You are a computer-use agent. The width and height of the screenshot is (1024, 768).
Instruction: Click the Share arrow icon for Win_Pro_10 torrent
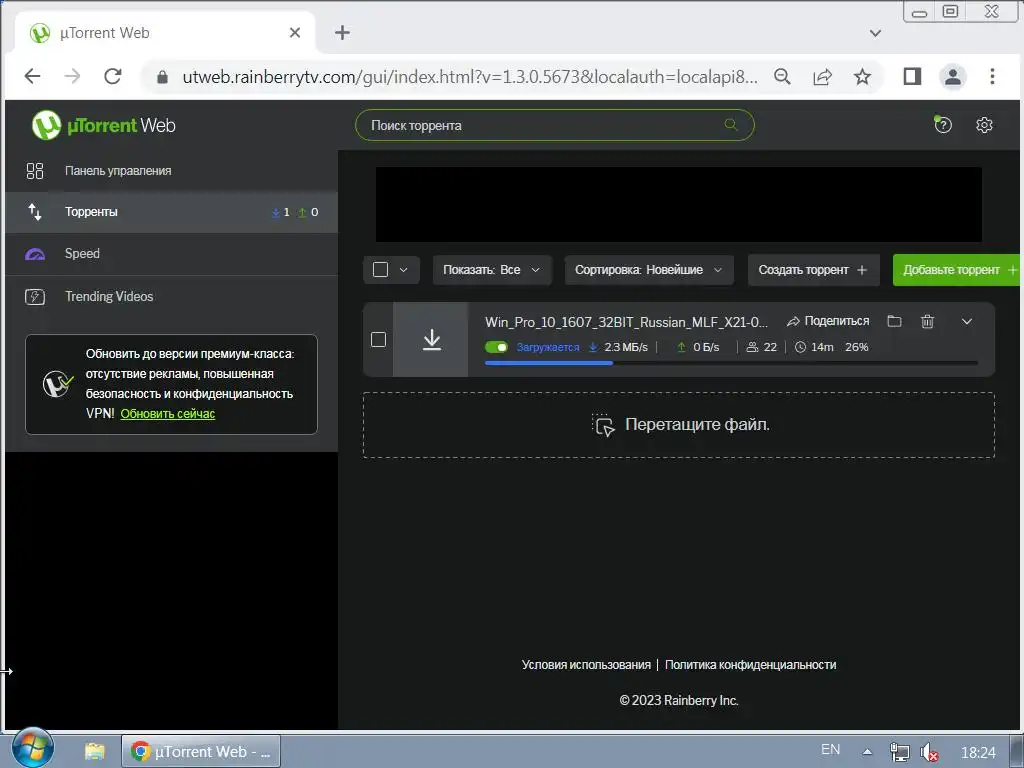tap(793, 321)
